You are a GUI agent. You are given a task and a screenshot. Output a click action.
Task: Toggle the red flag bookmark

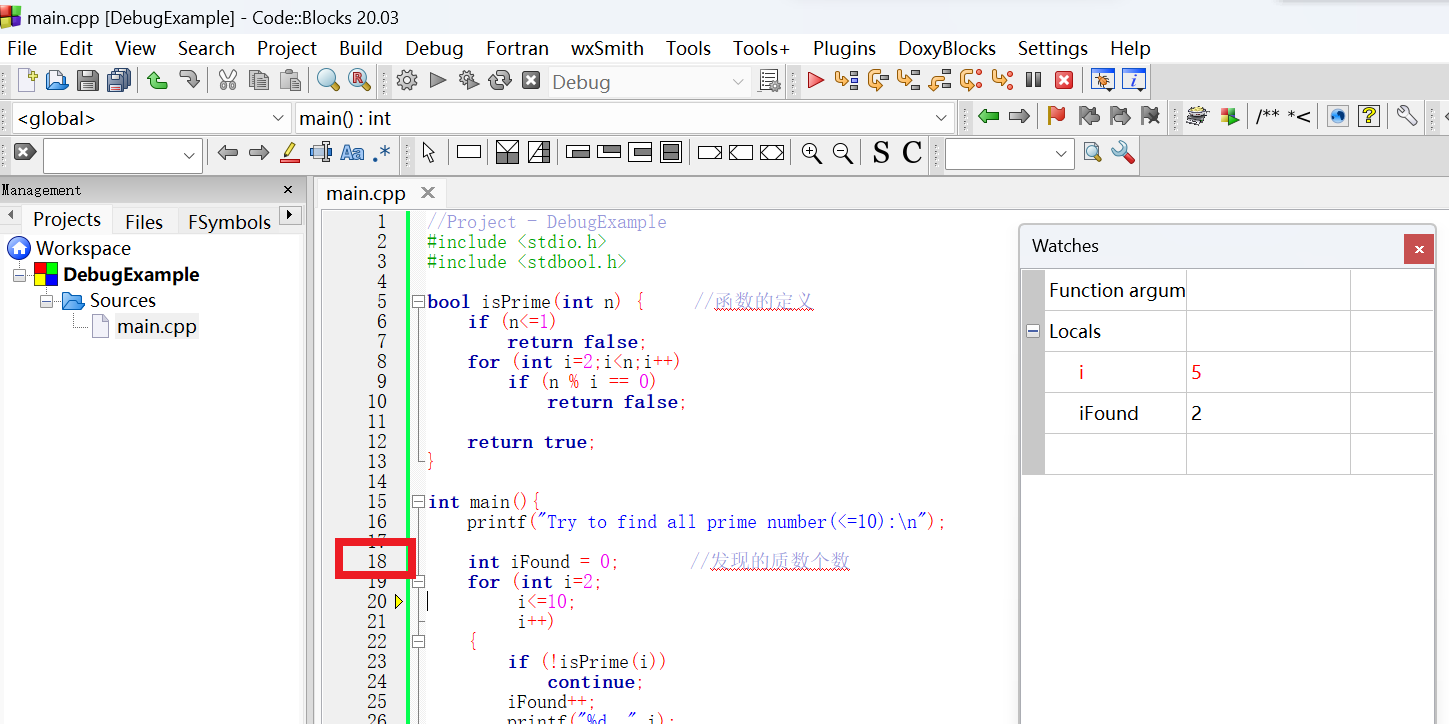pyautogui.click(x=1057, y=117)
